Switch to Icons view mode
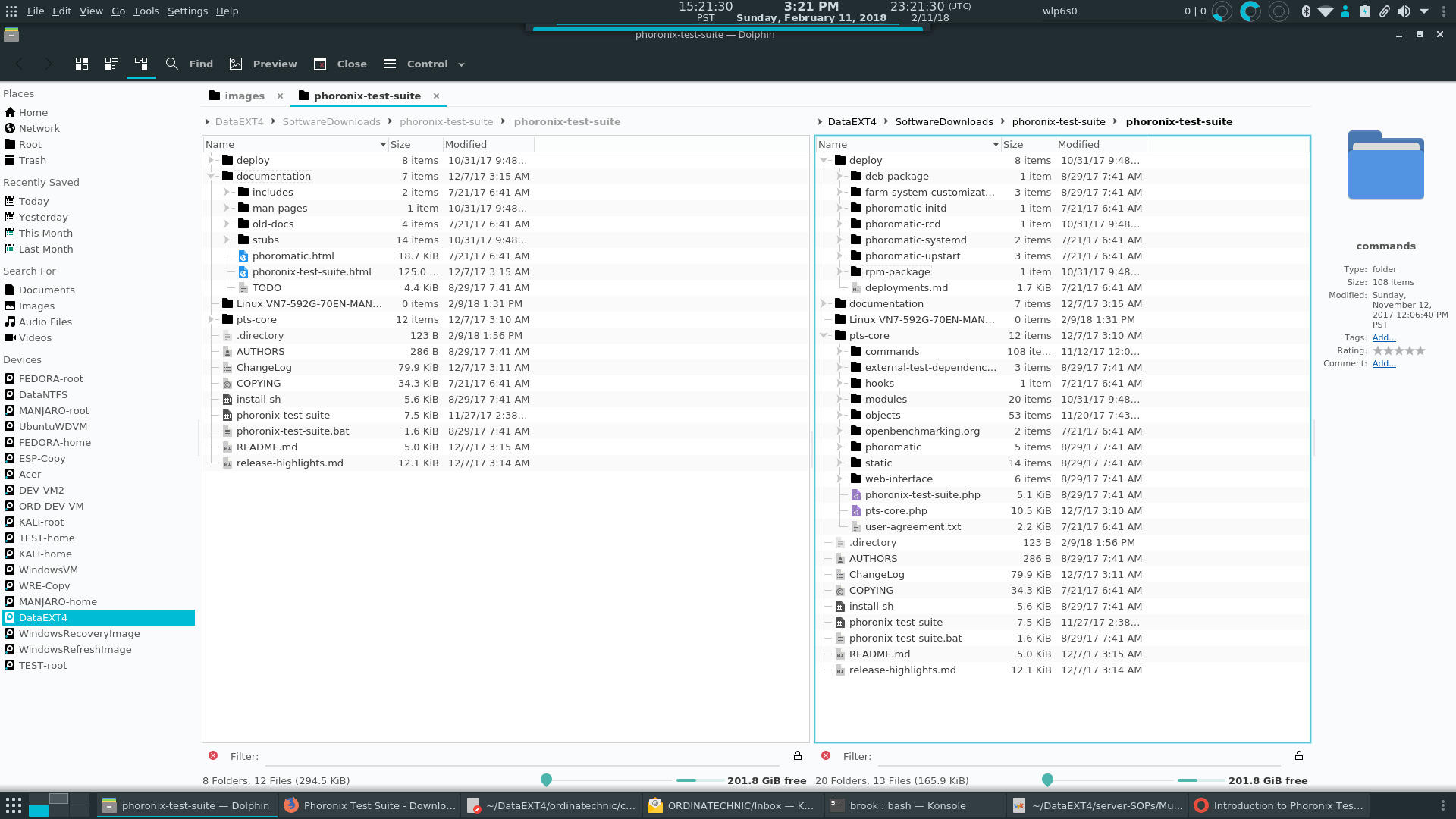 (x=82, y=64)
